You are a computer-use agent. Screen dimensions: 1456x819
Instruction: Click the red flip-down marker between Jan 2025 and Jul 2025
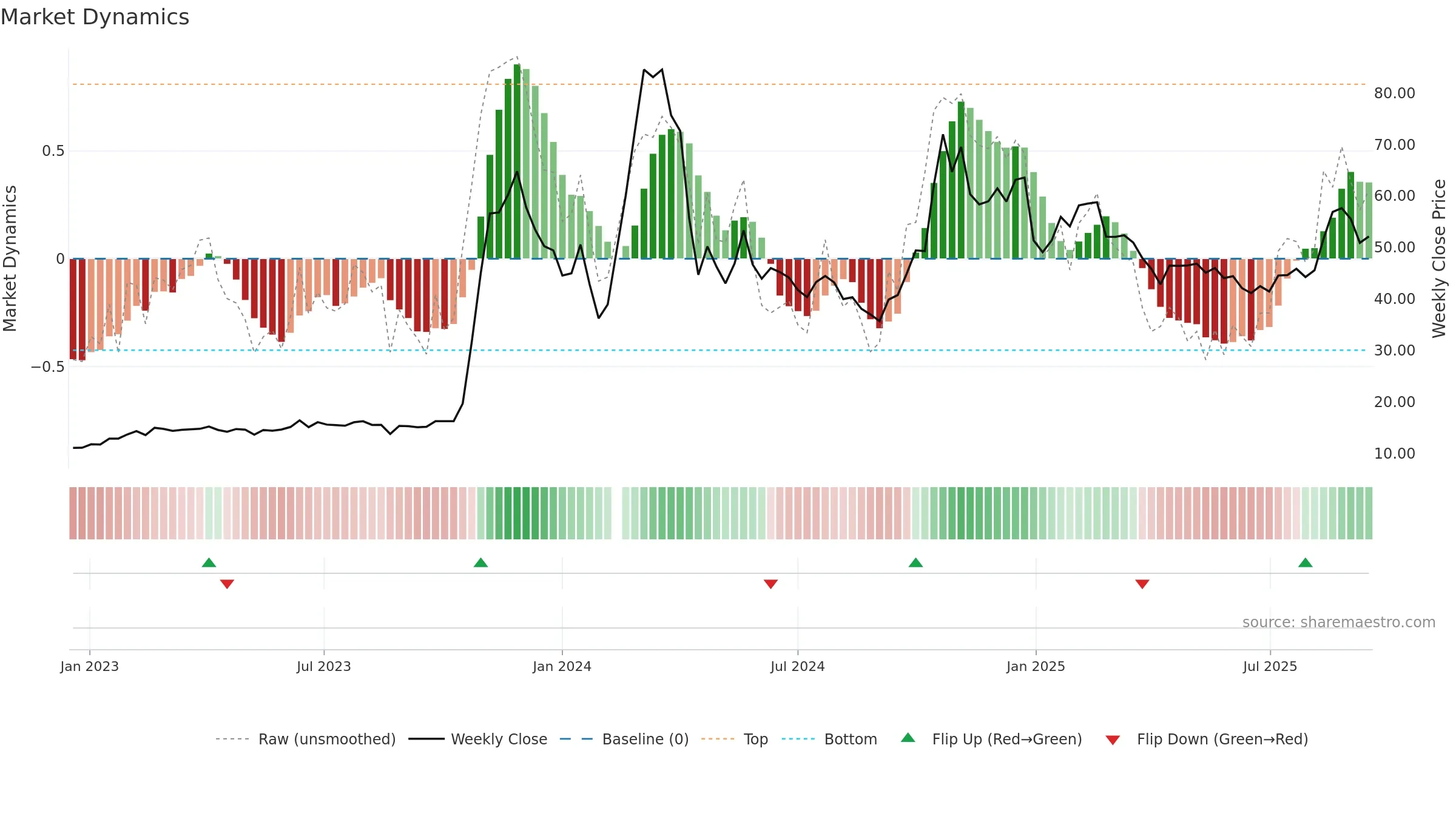coord(1142,584)
